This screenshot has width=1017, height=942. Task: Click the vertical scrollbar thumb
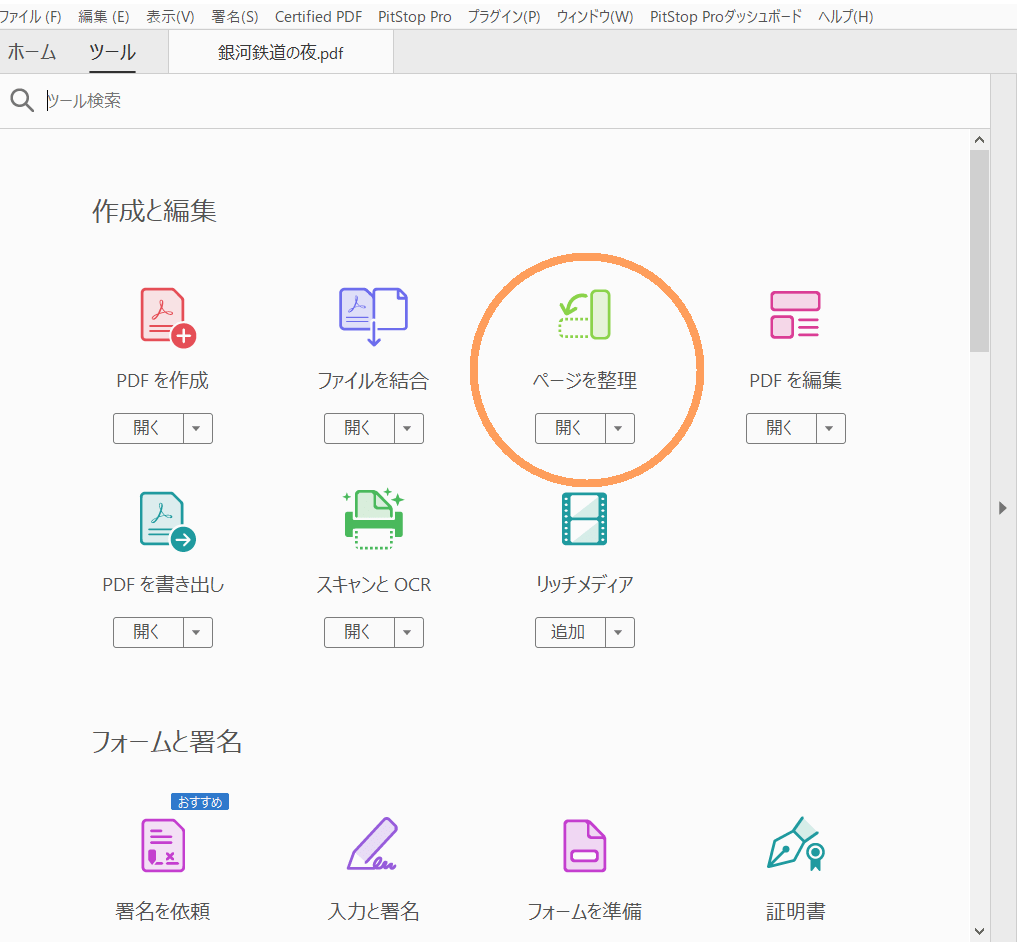point(979,251)
